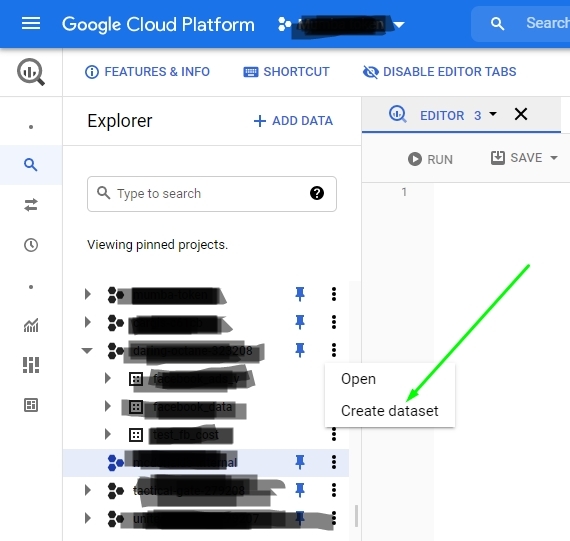This screenshot has width=570, height=541.
Task: Open EDITOR 3 tab dropdown arrow
Action: point(493,114)
